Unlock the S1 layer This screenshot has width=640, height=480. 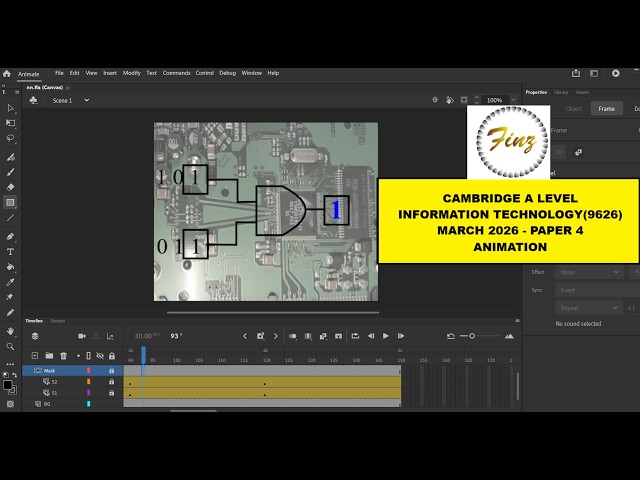click(111, 393)
